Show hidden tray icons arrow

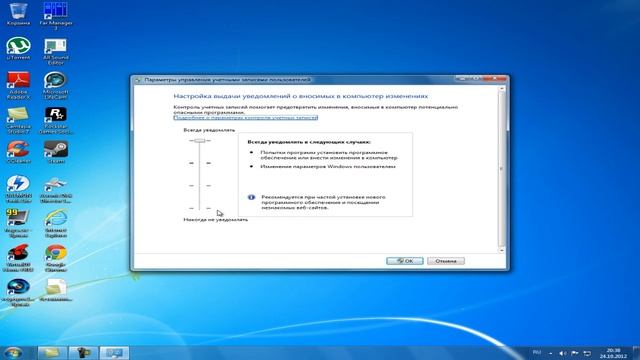pos(551,353)
